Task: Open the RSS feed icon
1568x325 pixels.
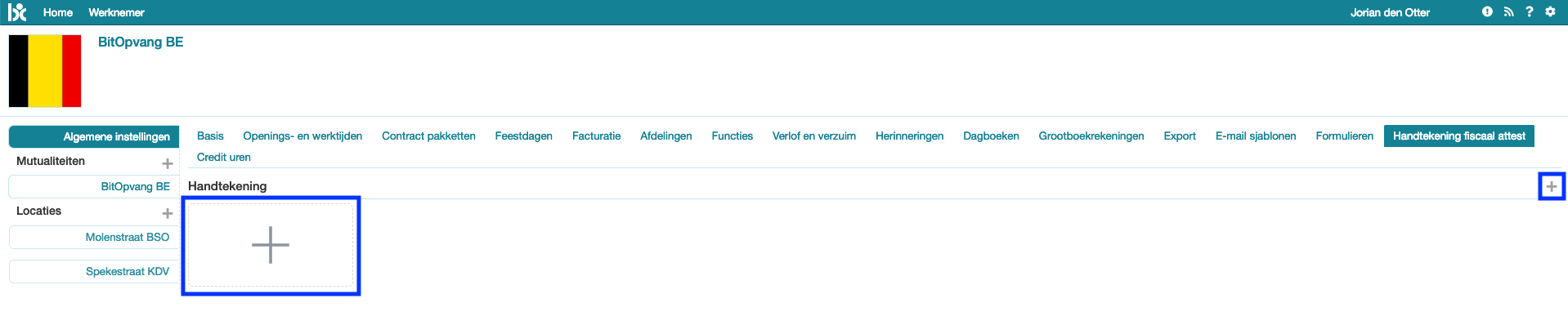Action: click(x=1508, y=11)
